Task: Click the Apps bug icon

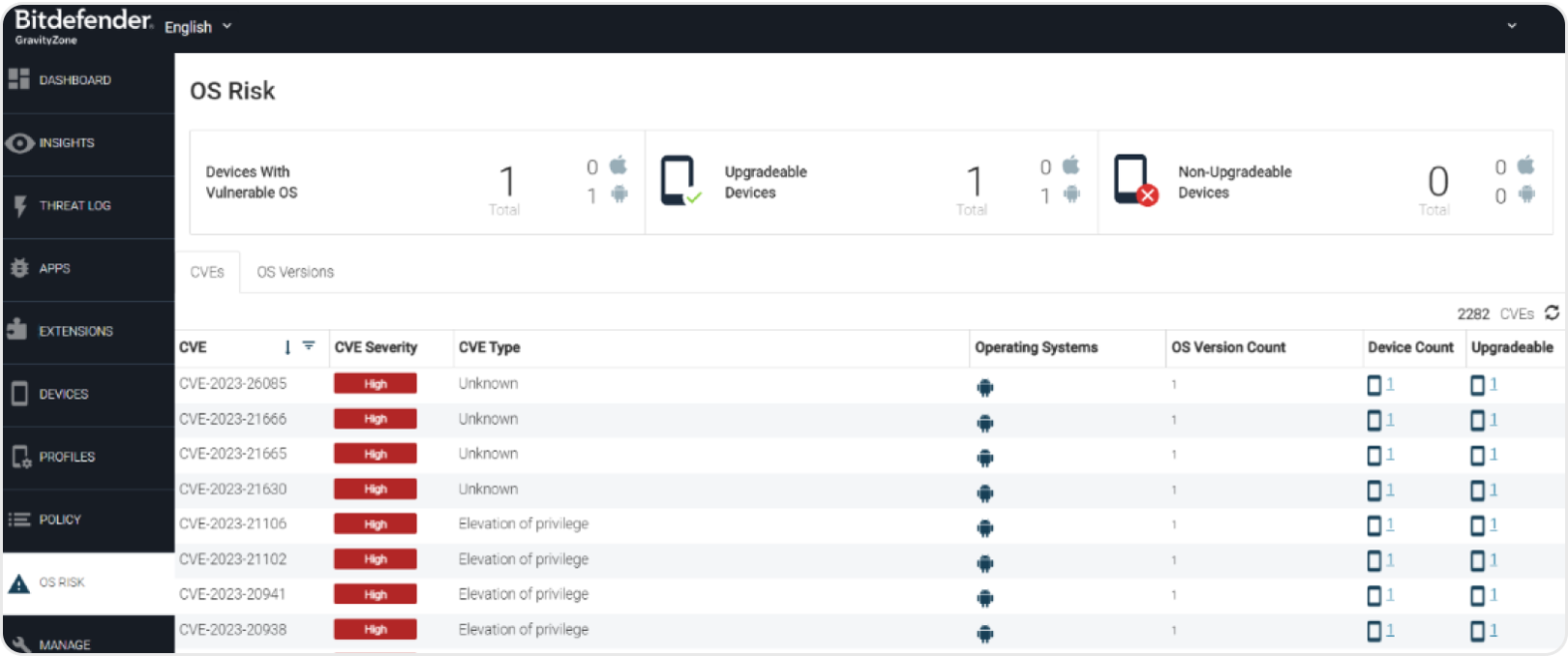Action: coord(19,268)
